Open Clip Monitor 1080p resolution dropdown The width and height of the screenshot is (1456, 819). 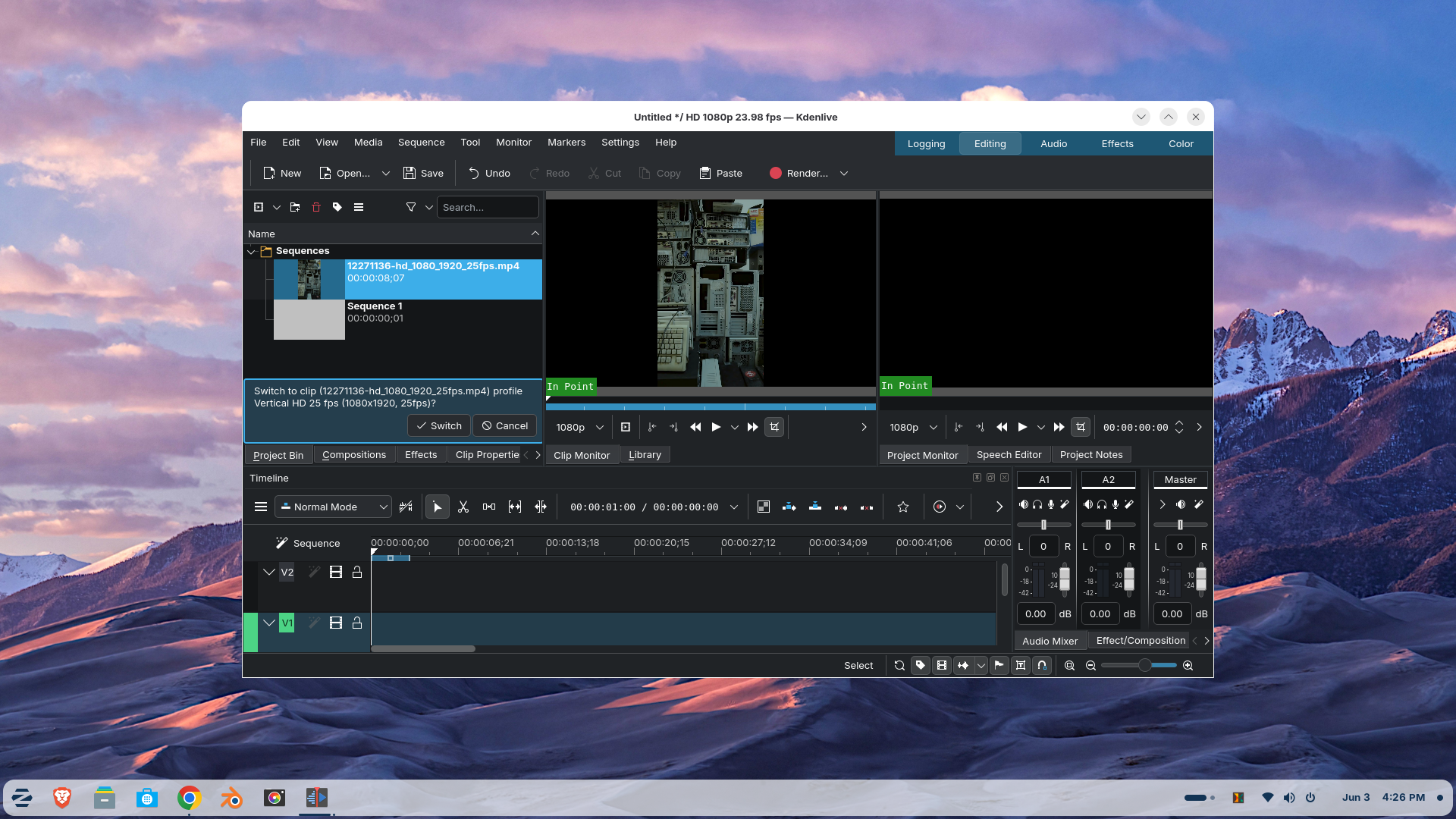580,427
